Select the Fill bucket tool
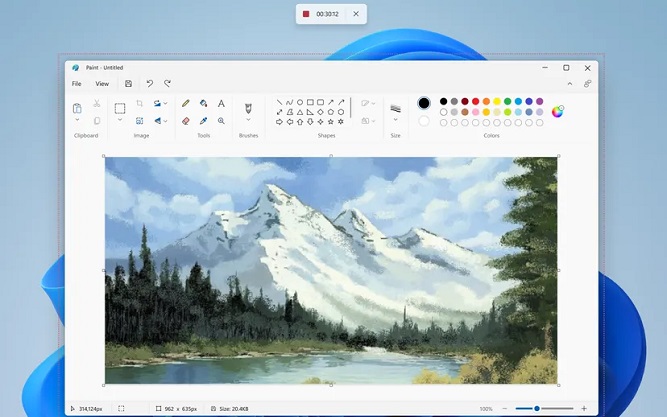The width and height of the screenshot is (667, 417). pyautogui.click(x=204, y=103)
